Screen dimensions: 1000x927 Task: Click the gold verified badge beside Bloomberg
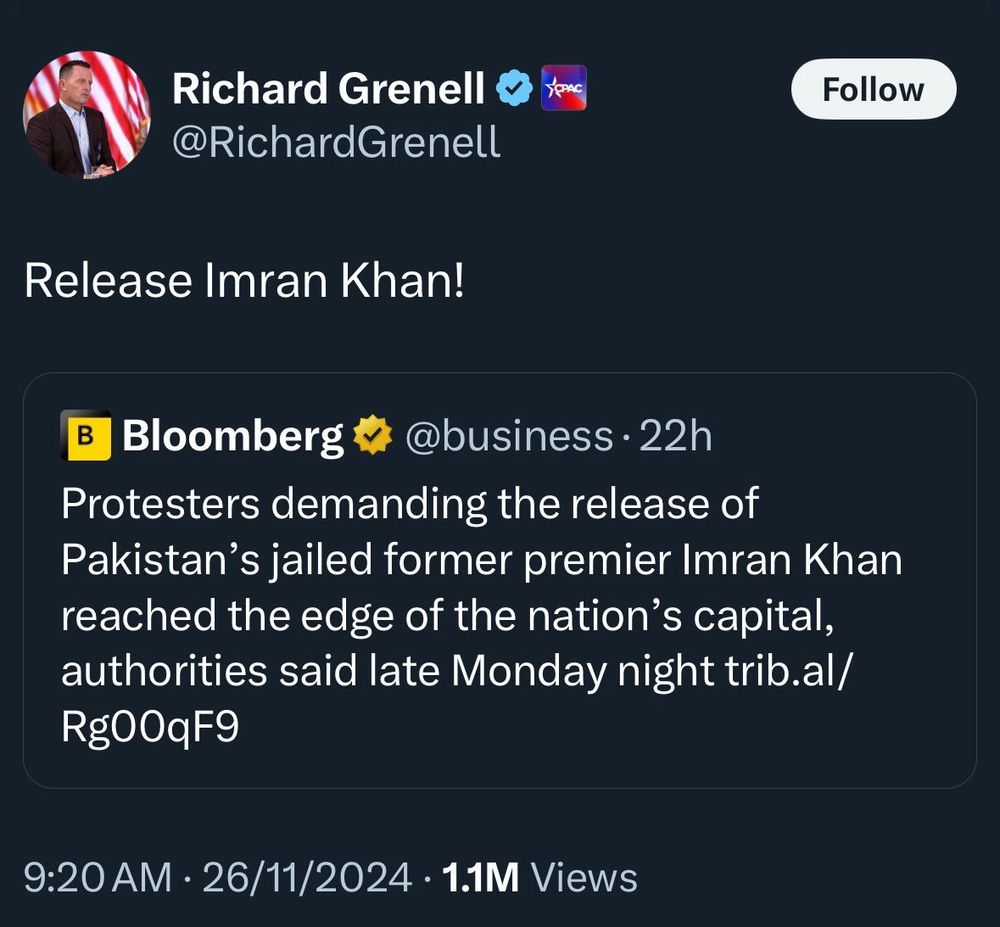click(370, 437)
